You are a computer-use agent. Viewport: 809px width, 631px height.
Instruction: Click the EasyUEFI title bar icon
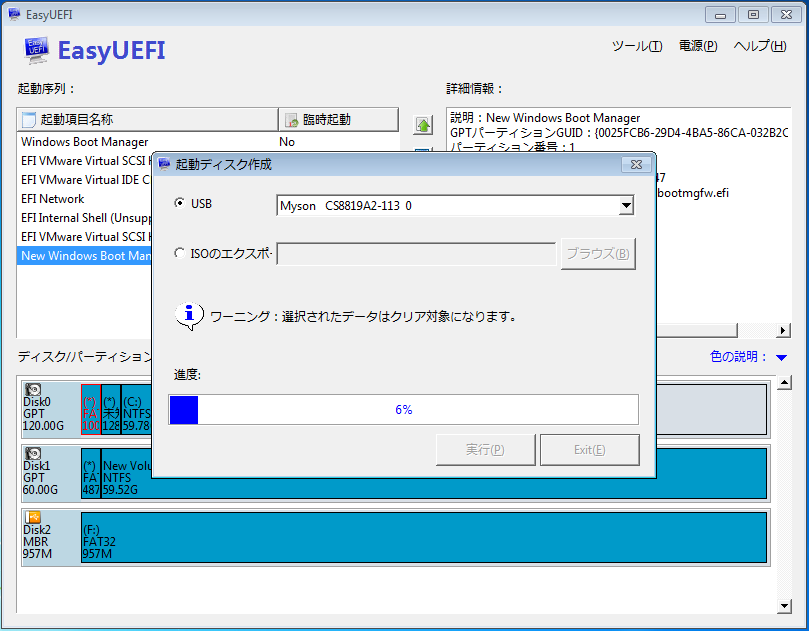coord(14,14)
